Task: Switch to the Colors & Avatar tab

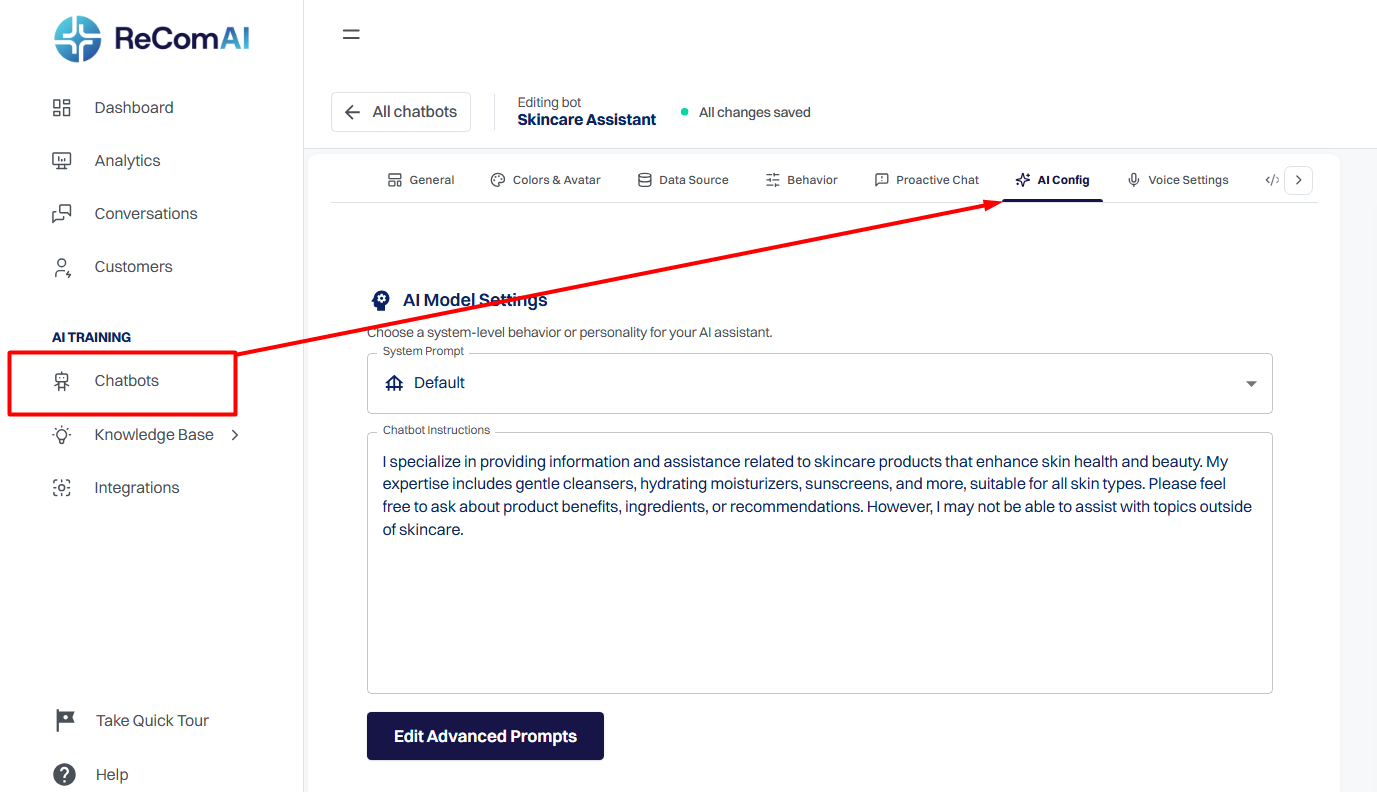Action: [545, 180]
